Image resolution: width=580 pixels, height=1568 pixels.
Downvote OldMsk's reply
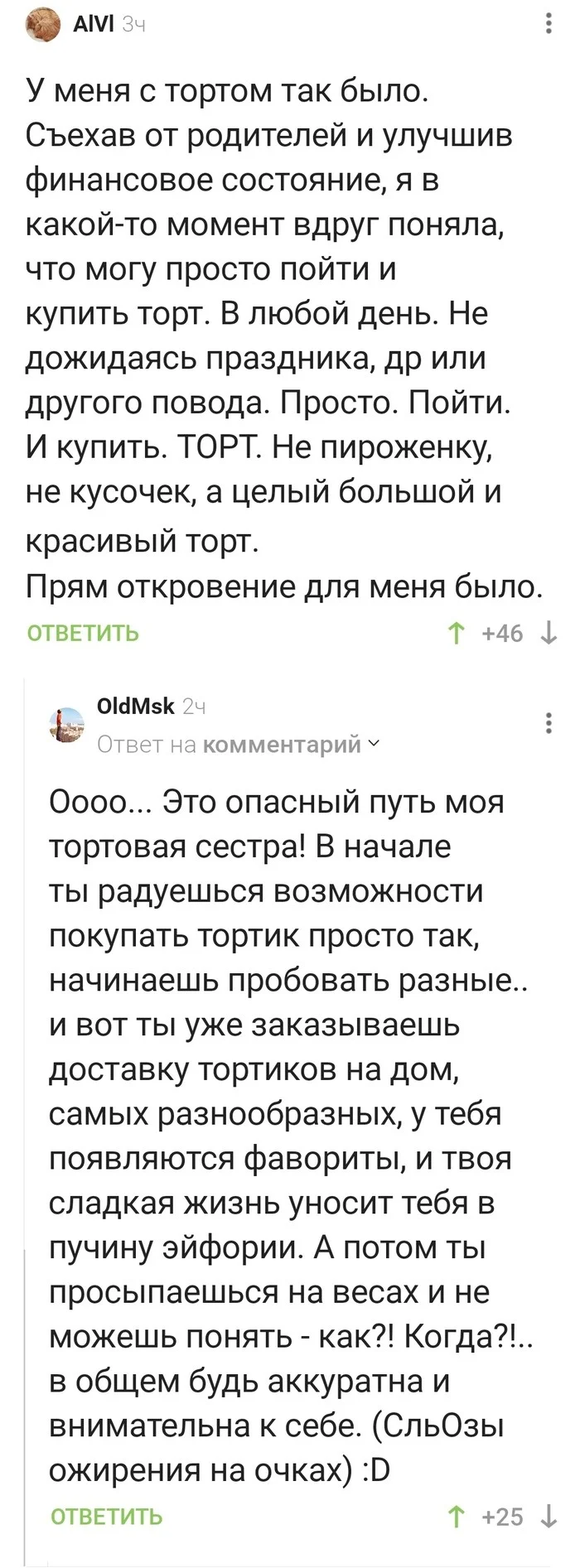click(x=549, y=1517)
